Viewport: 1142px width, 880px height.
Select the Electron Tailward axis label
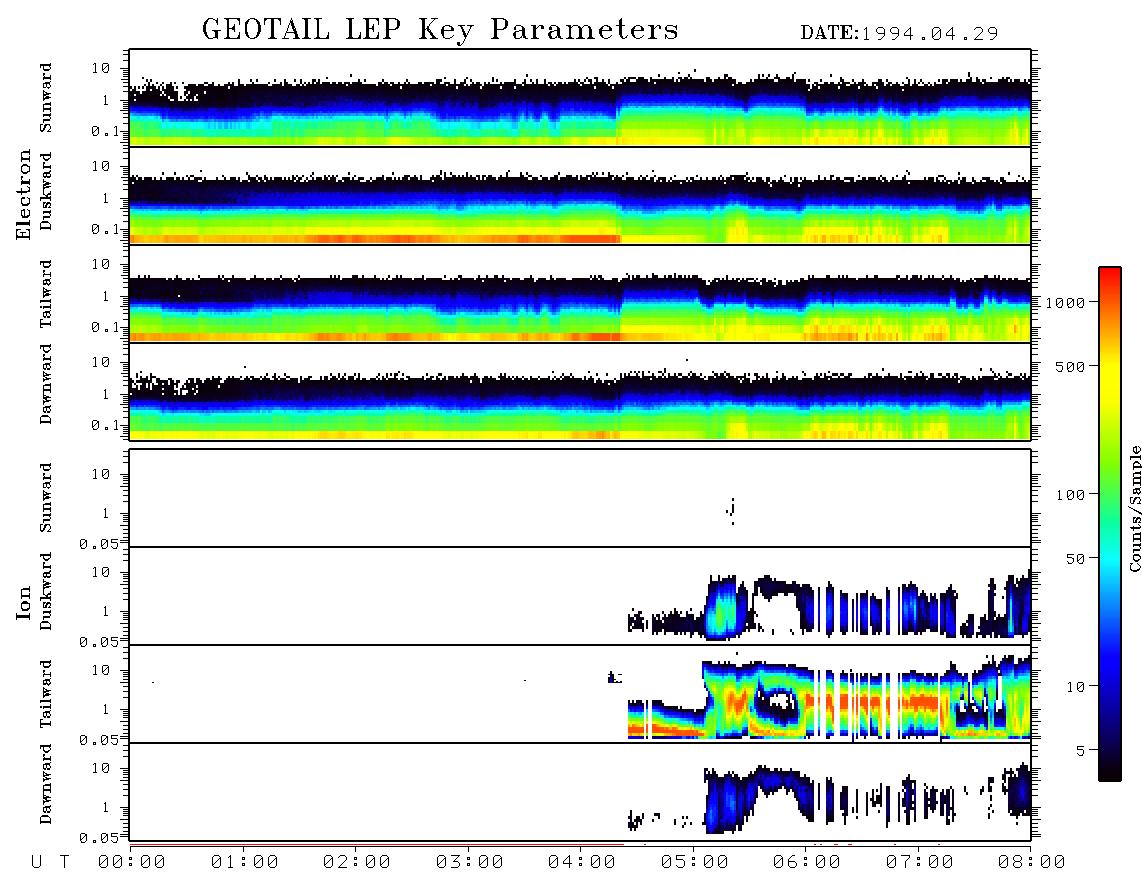(46, 293)
